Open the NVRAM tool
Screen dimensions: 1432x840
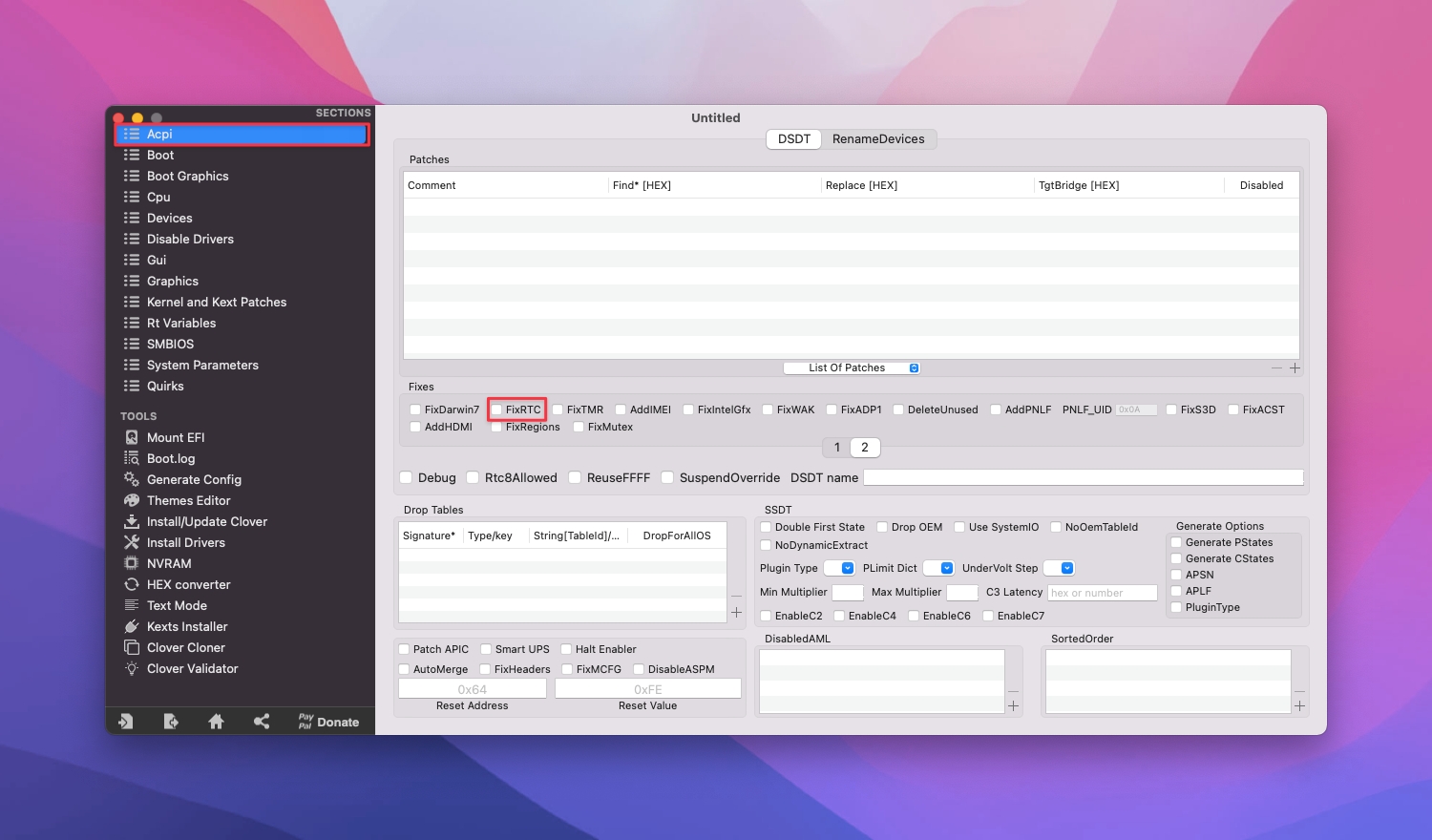click(169, 563)
